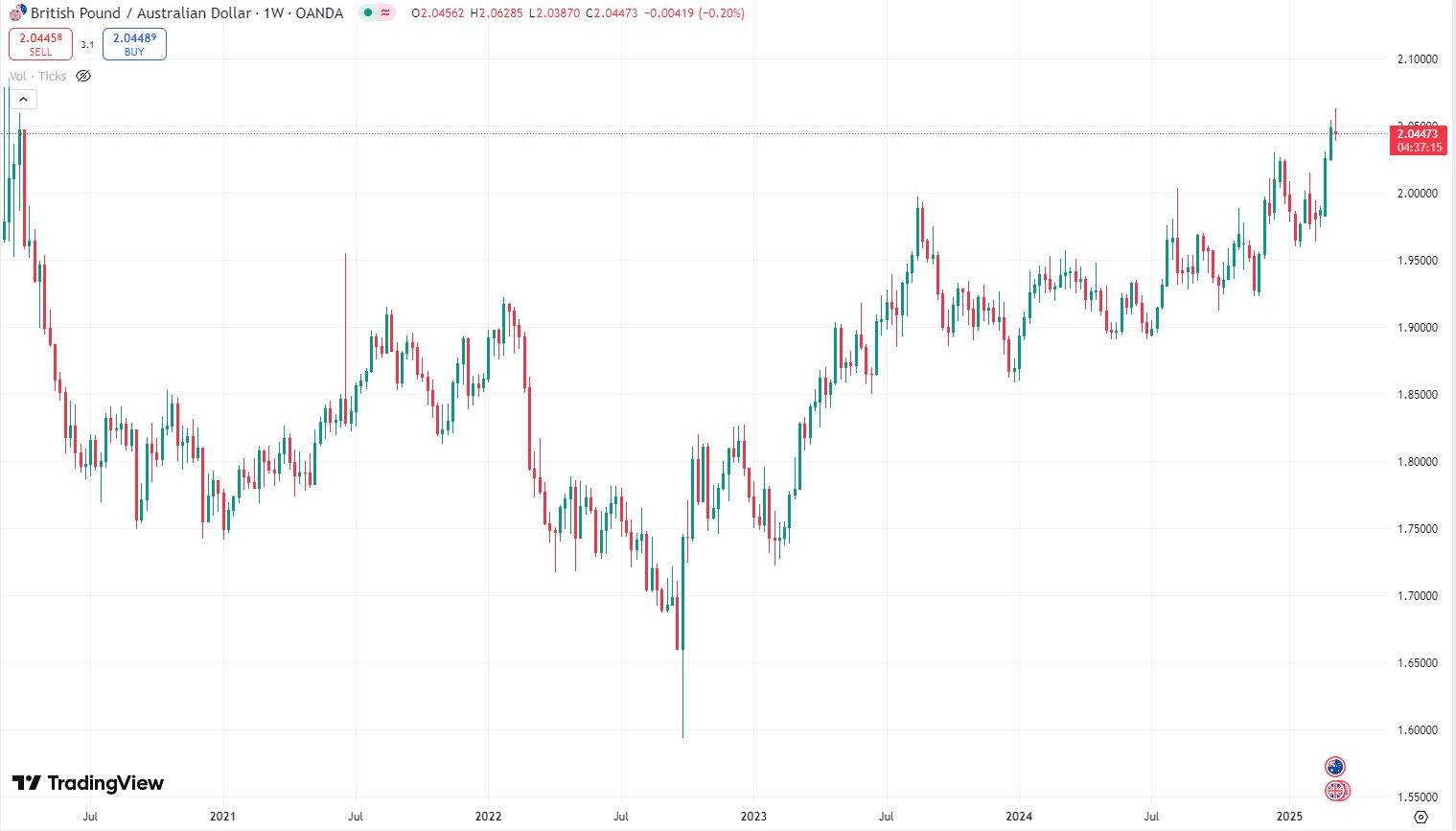This screenshot has height=831, width=1456.
Task: Click the current price label 2.04473
Action: (x=1419, y=134)
